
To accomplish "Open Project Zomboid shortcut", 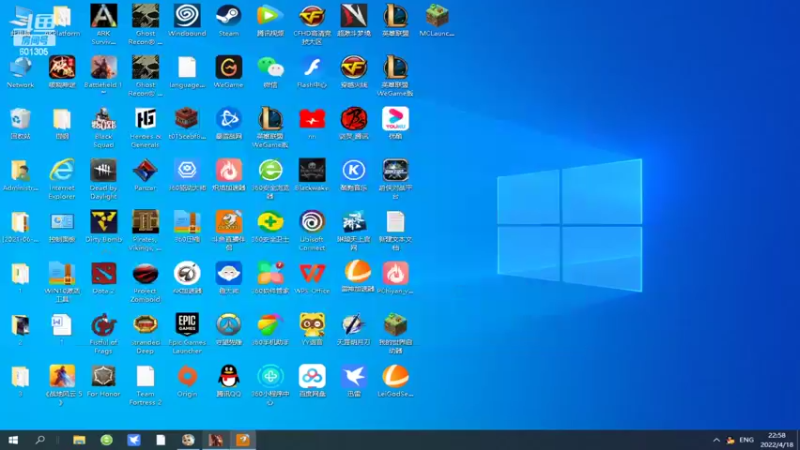I will pyautogui.click(x=145, y=282).
